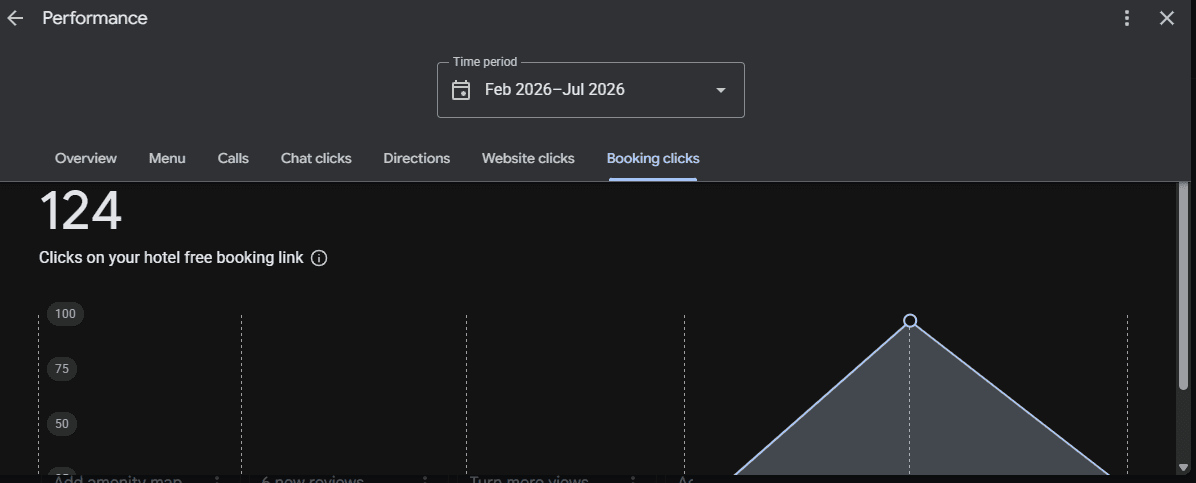Switch to the Menu tab
Screen dimensions: 1196x483
[x=167, y=159]
